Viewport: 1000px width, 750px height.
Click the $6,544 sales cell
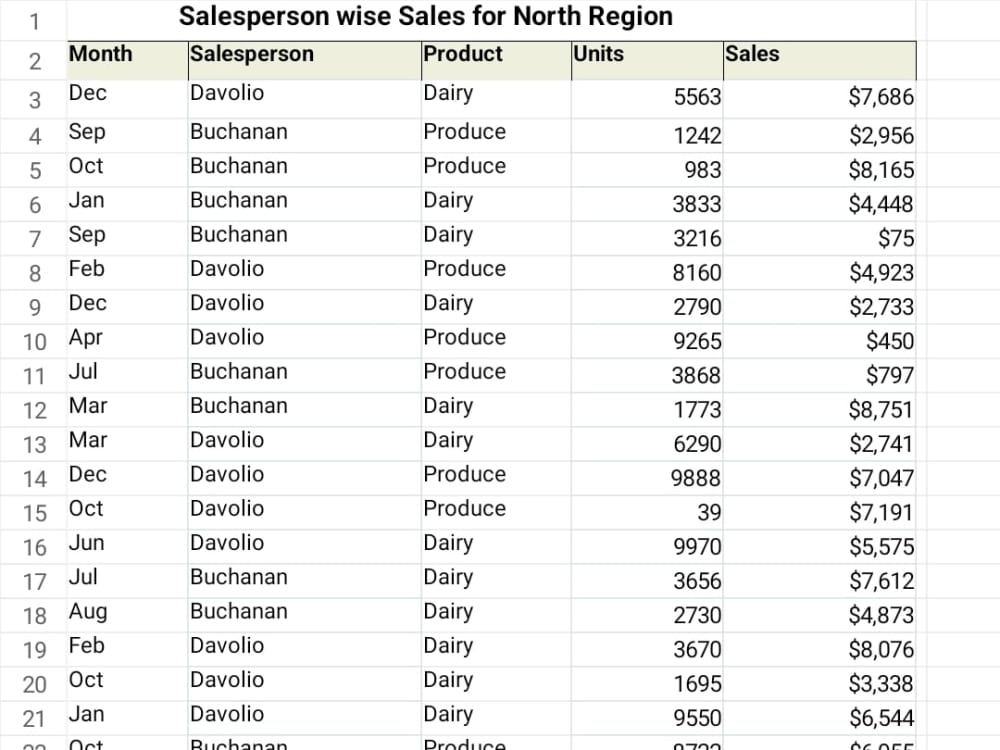point(820,718)
